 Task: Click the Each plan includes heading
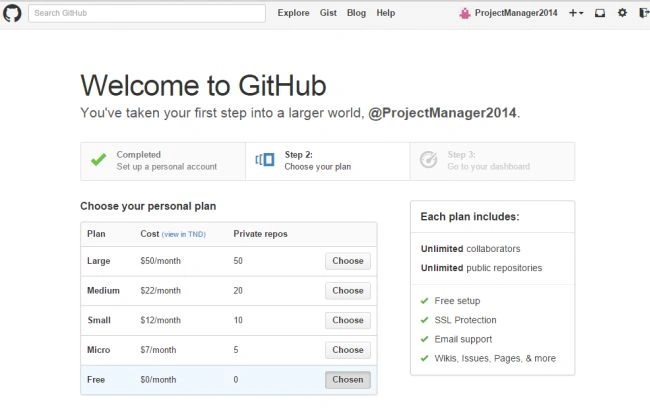pyautogui.click(x=470, y=217)
